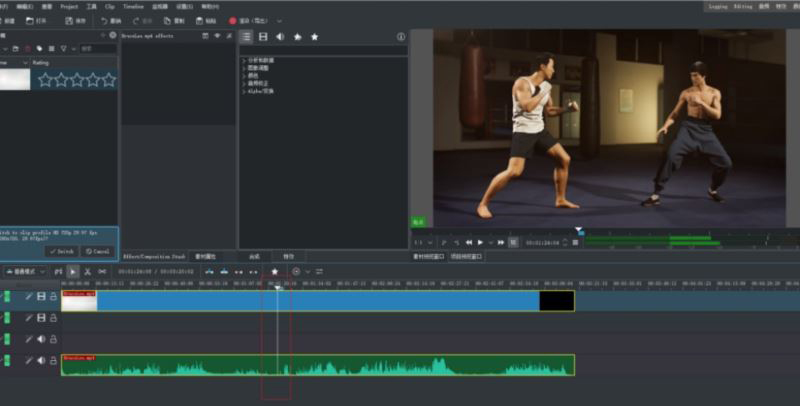Click the Open folder icon in main toolbar
The width and height of the screenshot is (800, 406).
[30, 21]
